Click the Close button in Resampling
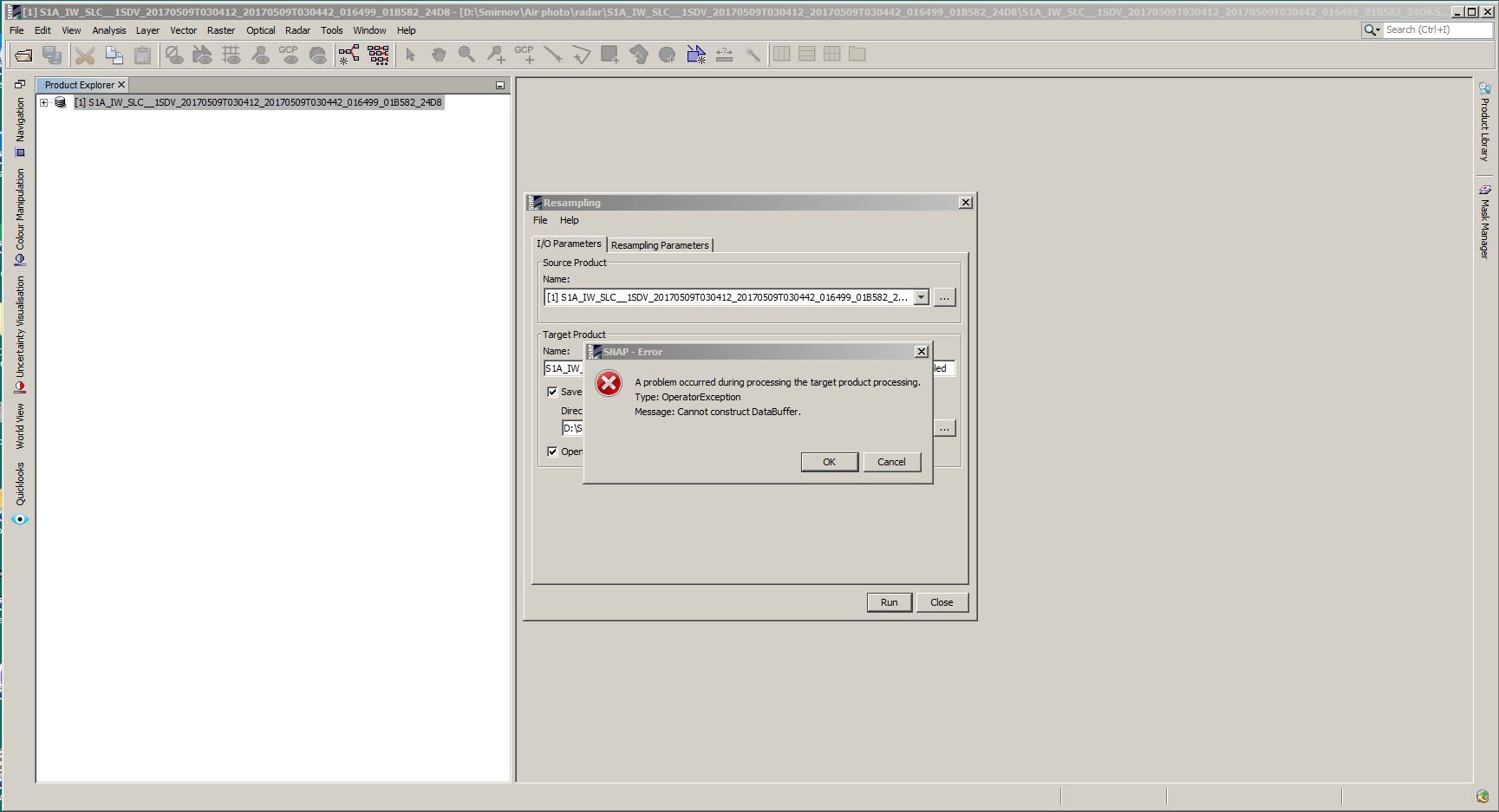1499x812 pixels. (942, 602)
